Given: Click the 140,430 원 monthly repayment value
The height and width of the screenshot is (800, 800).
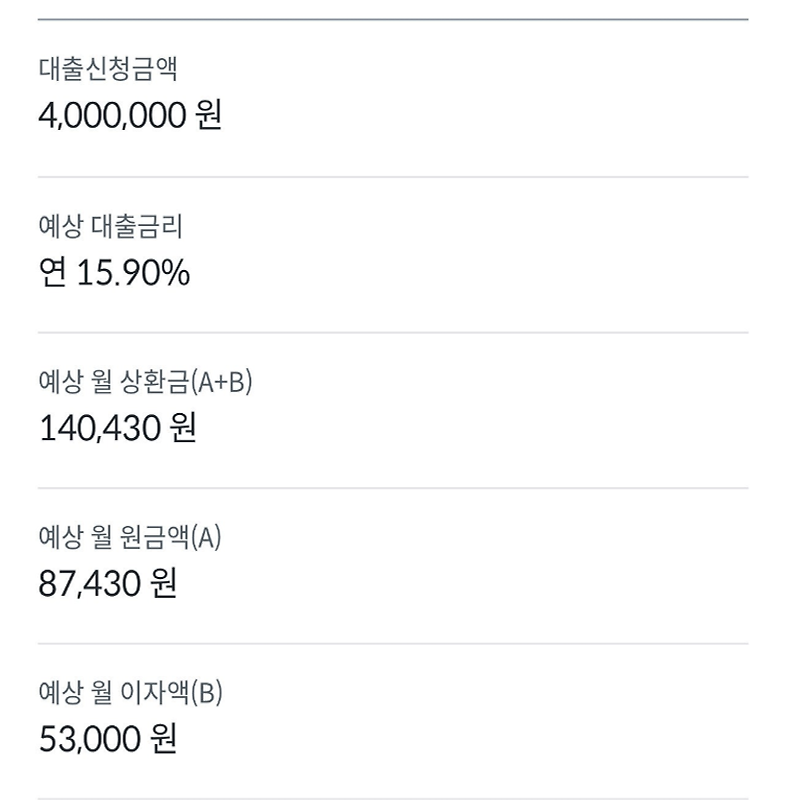Looking at the screenshot, I should point(118,428).
